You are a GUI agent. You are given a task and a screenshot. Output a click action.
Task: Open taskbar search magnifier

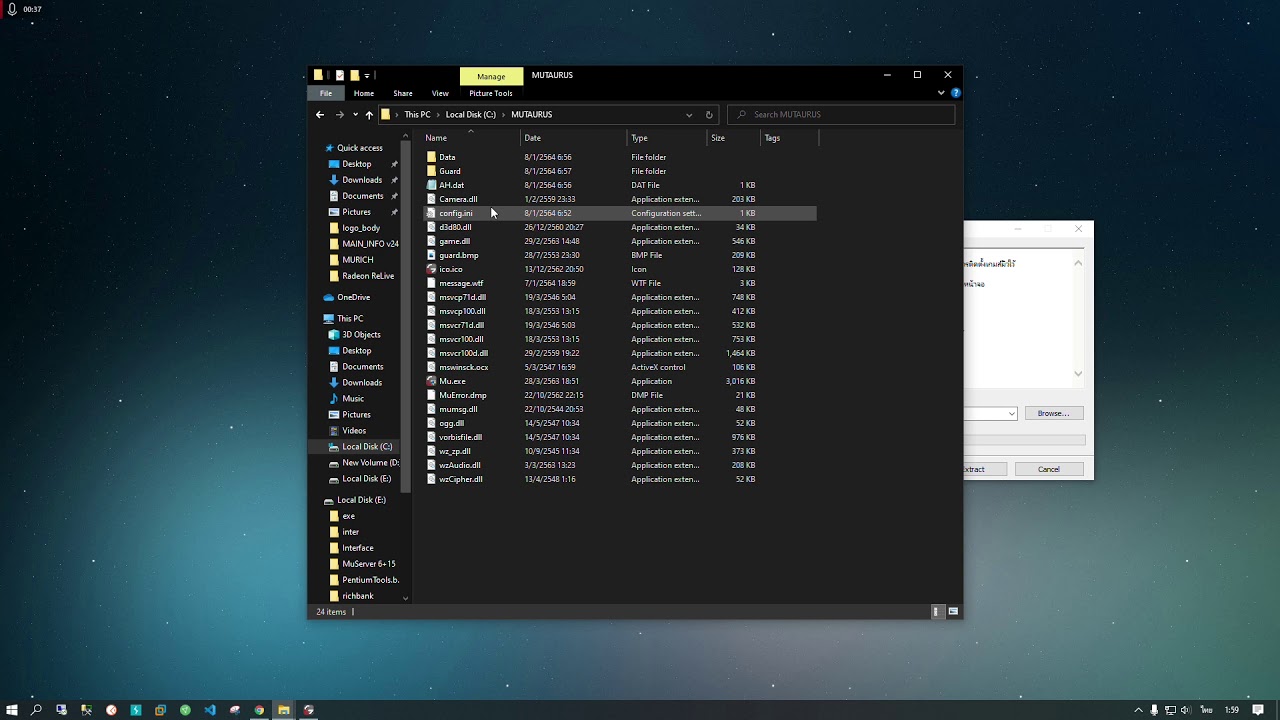coord(36,710)
